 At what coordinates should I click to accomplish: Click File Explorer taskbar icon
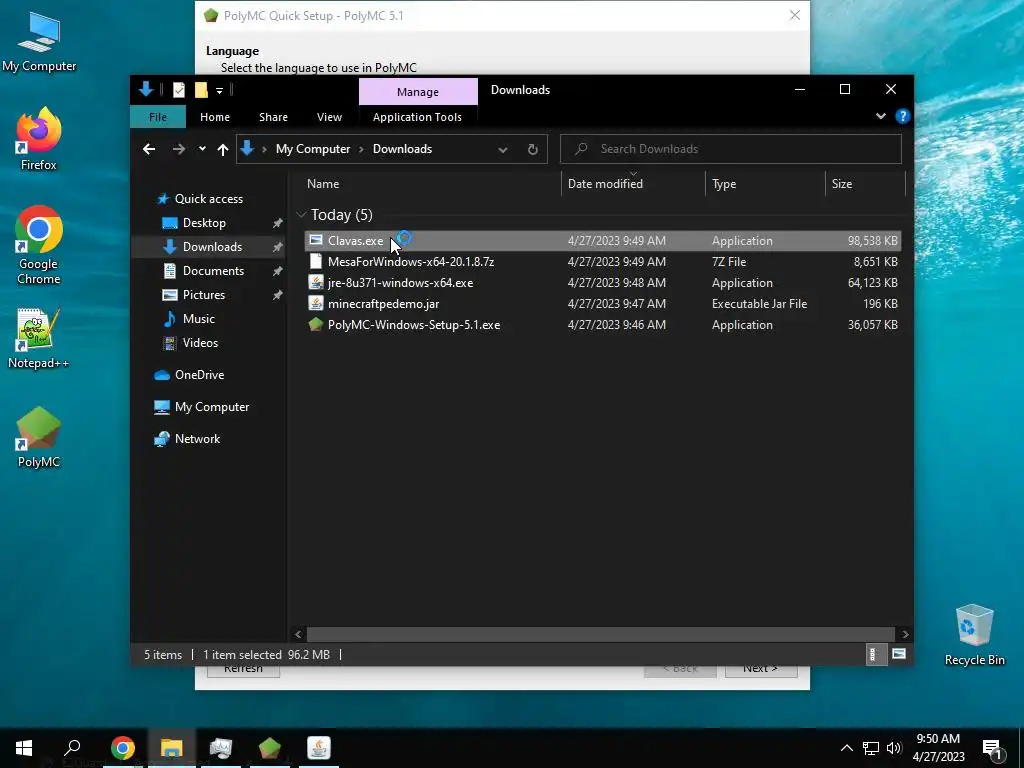coord(172,748)
